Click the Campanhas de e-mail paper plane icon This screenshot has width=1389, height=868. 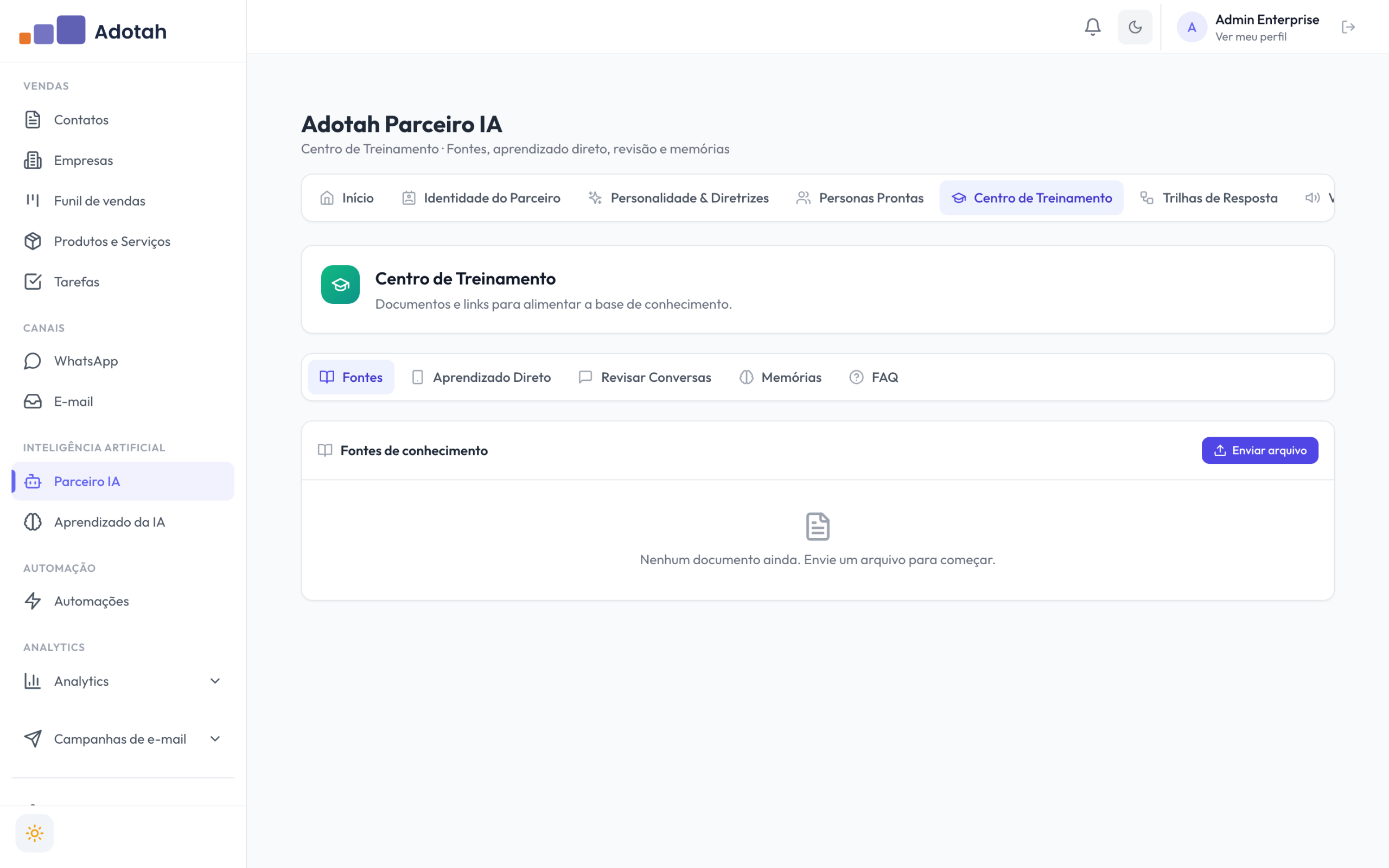pos(33,739)
